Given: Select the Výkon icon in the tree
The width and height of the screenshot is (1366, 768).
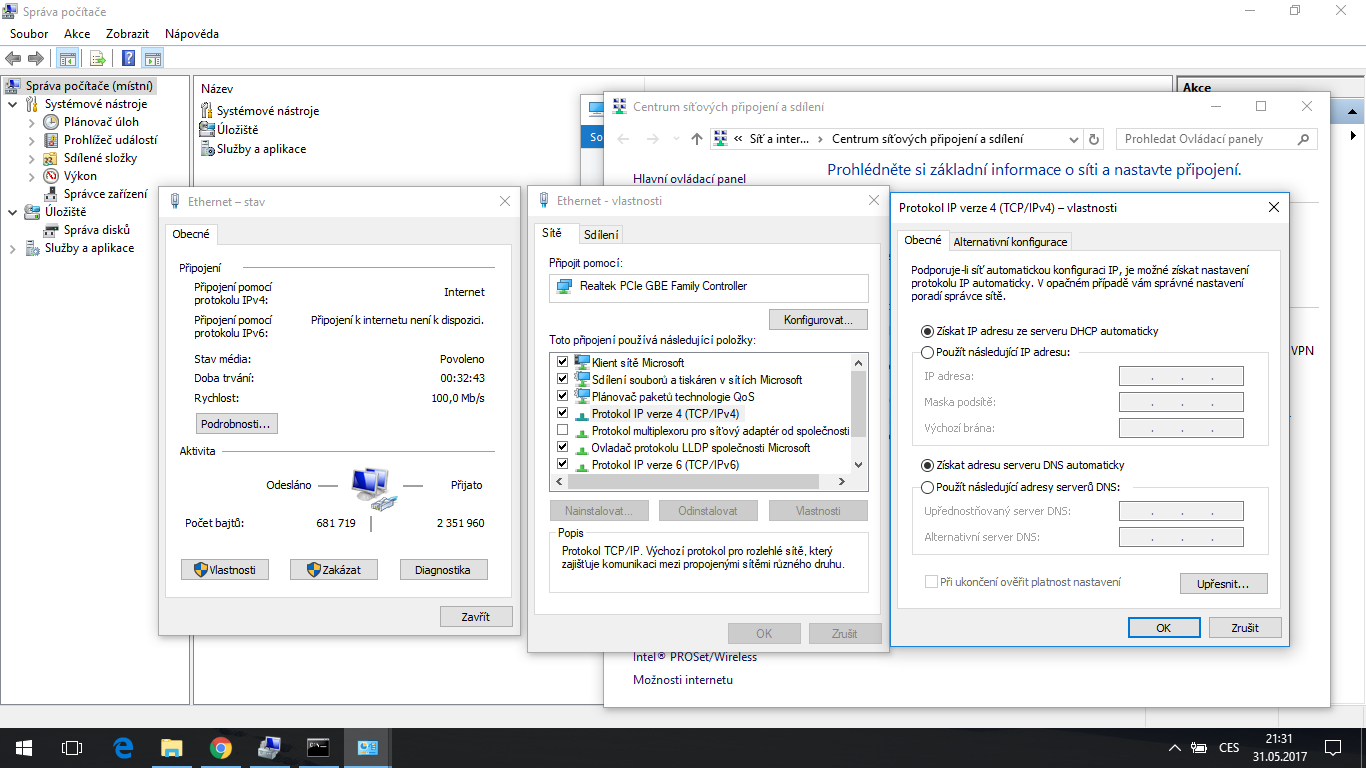Looking at the screenshot, I should tap(52, 176).
